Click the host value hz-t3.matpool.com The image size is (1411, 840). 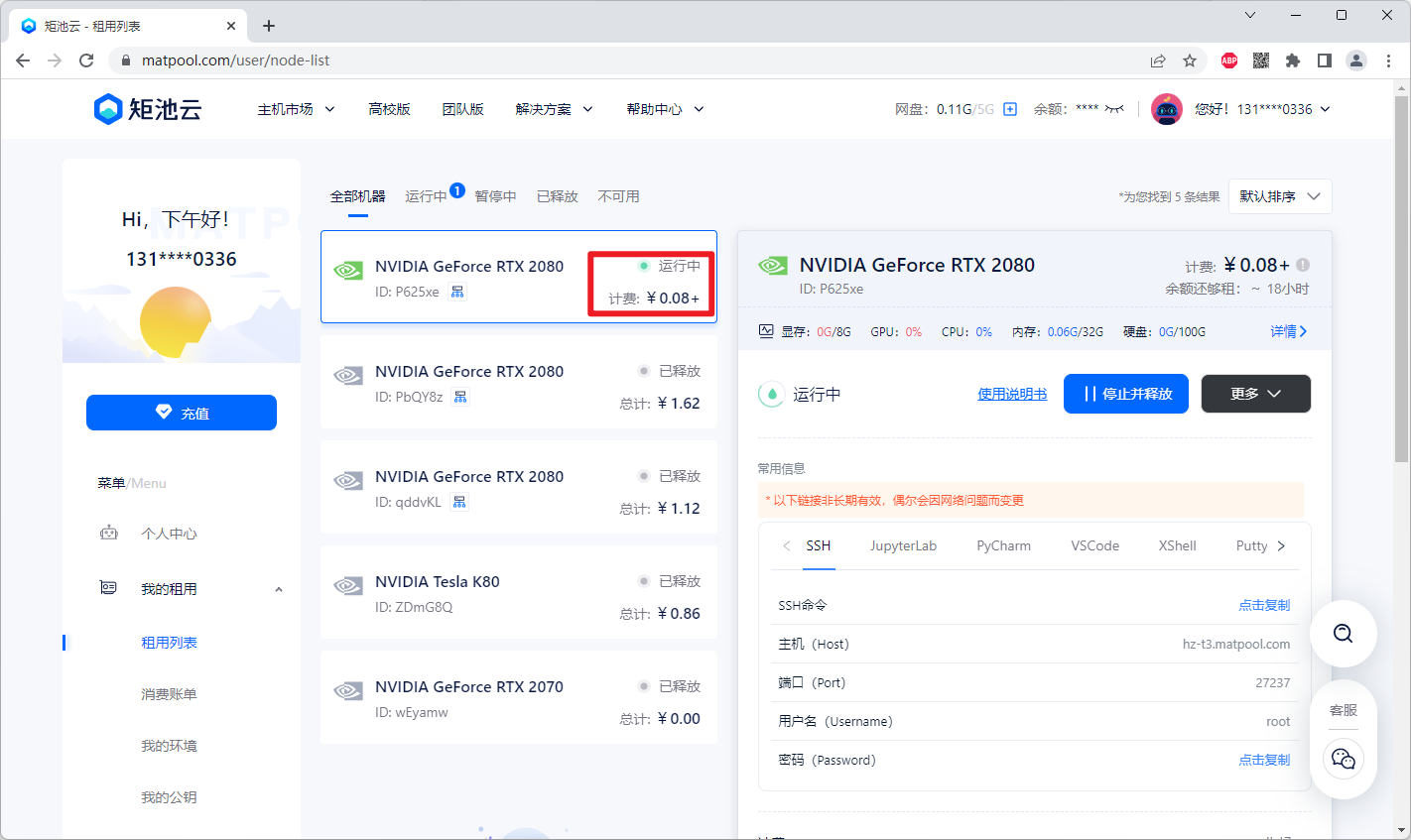click(1236, 644)
